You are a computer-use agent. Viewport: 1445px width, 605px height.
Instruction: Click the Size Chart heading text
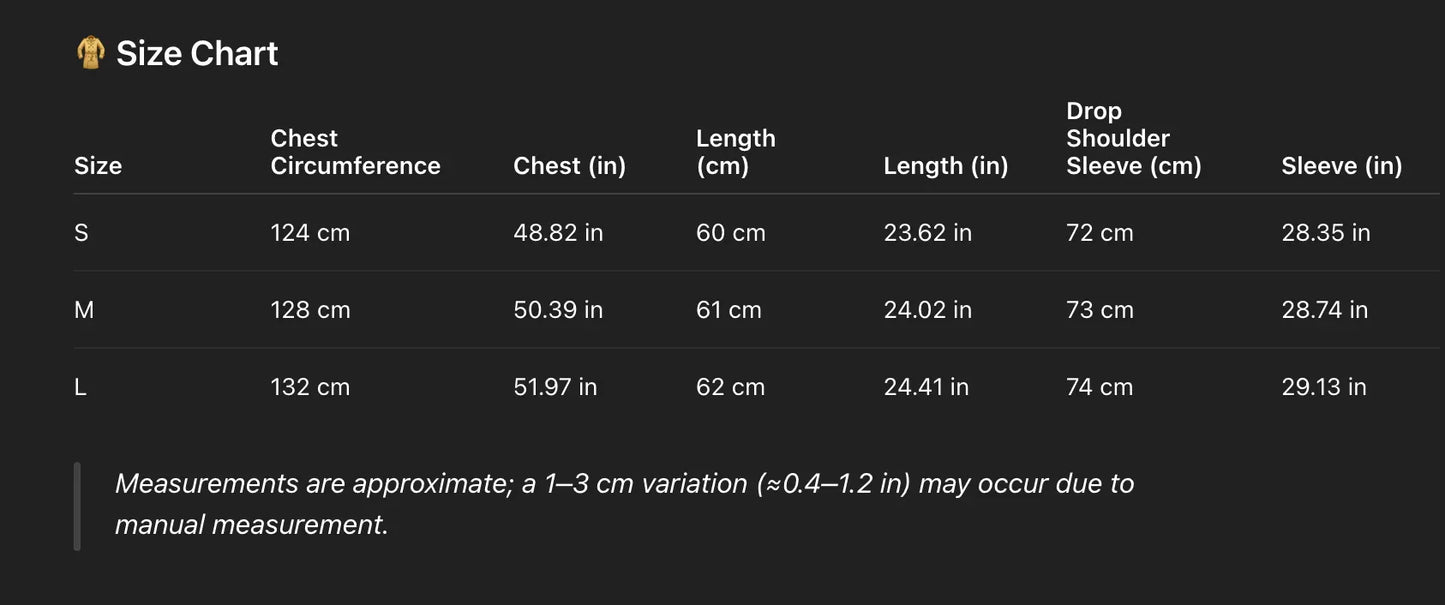click(x=197, y=53)
